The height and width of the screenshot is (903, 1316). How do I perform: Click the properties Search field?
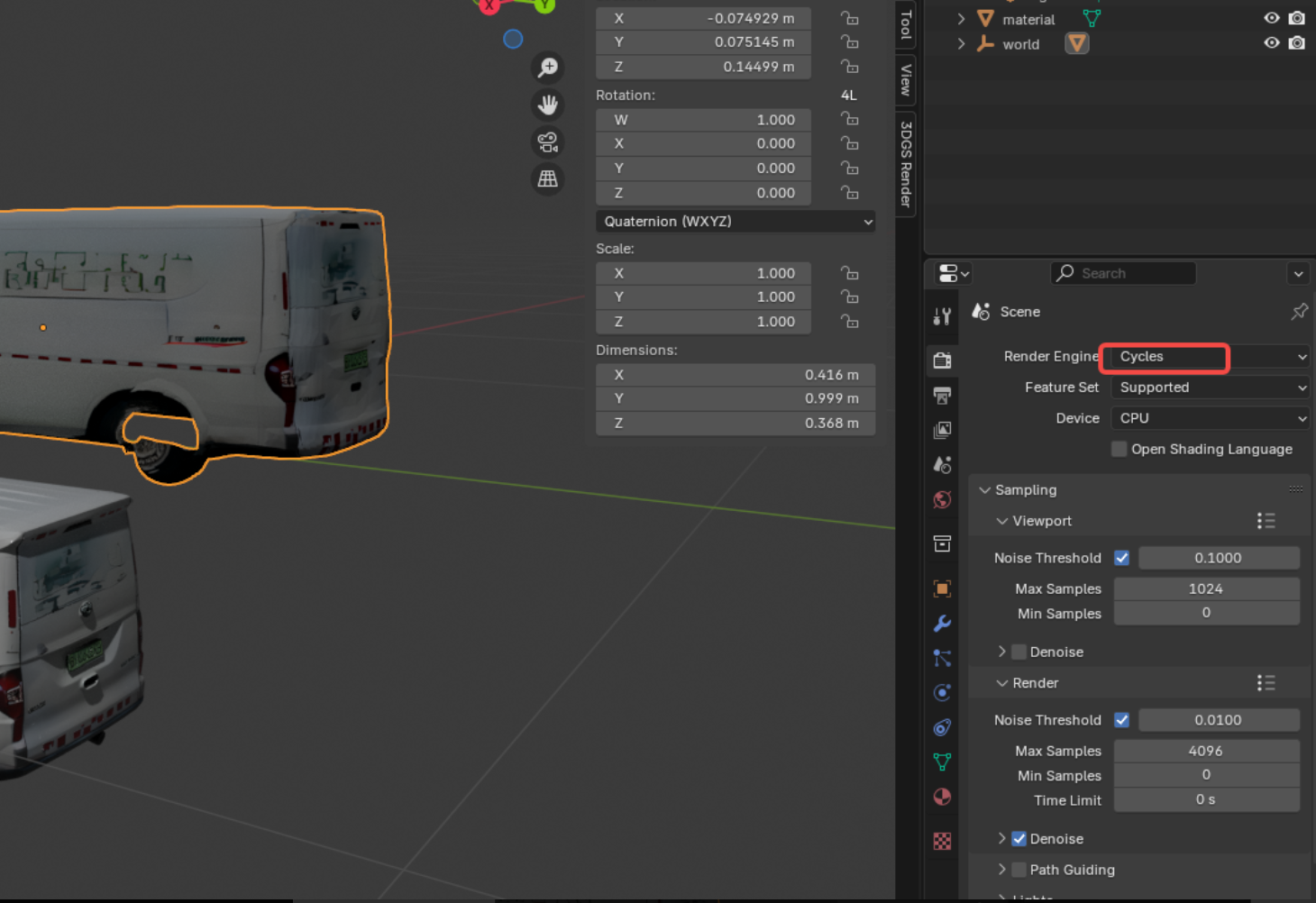coord(1123,273)
